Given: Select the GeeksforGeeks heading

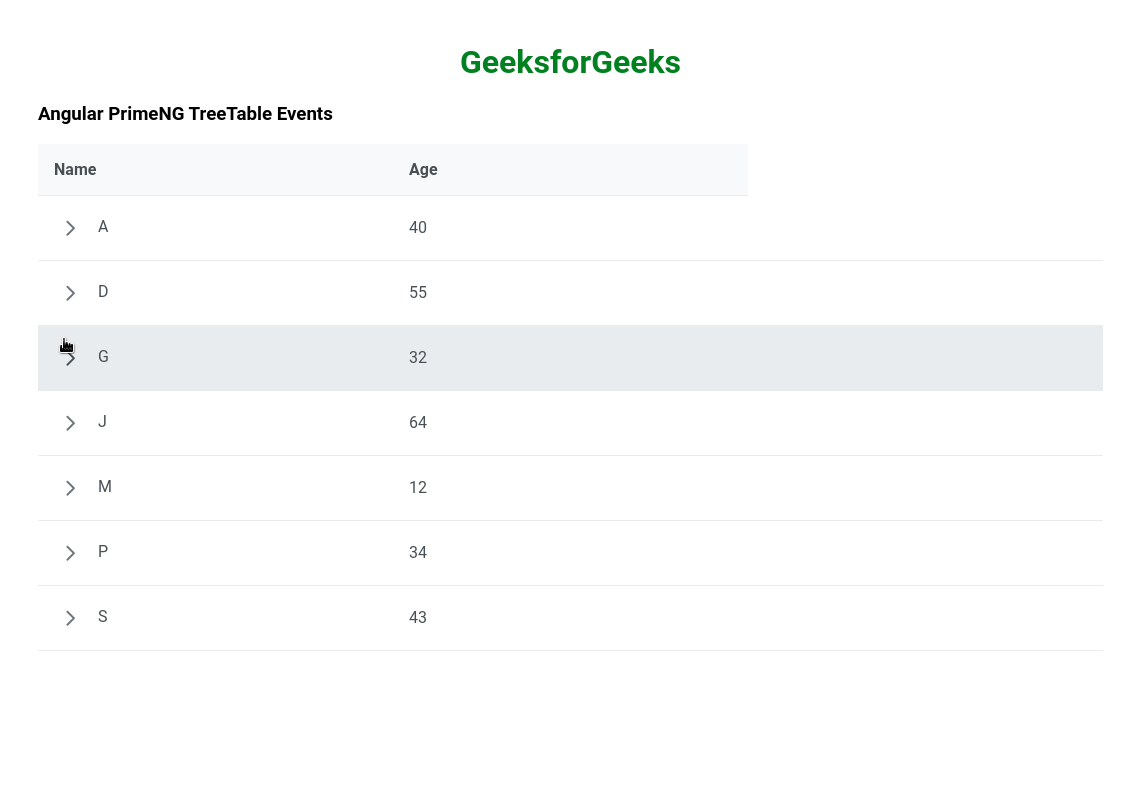Looking at the screenshot, I should click(x=570, y=62).
